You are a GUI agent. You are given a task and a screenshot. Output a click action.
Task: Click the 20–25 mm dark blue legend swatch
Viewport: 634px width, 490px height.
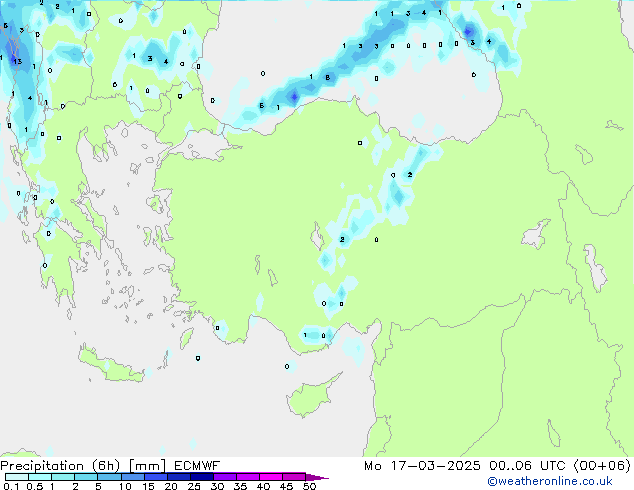(179, 477)
